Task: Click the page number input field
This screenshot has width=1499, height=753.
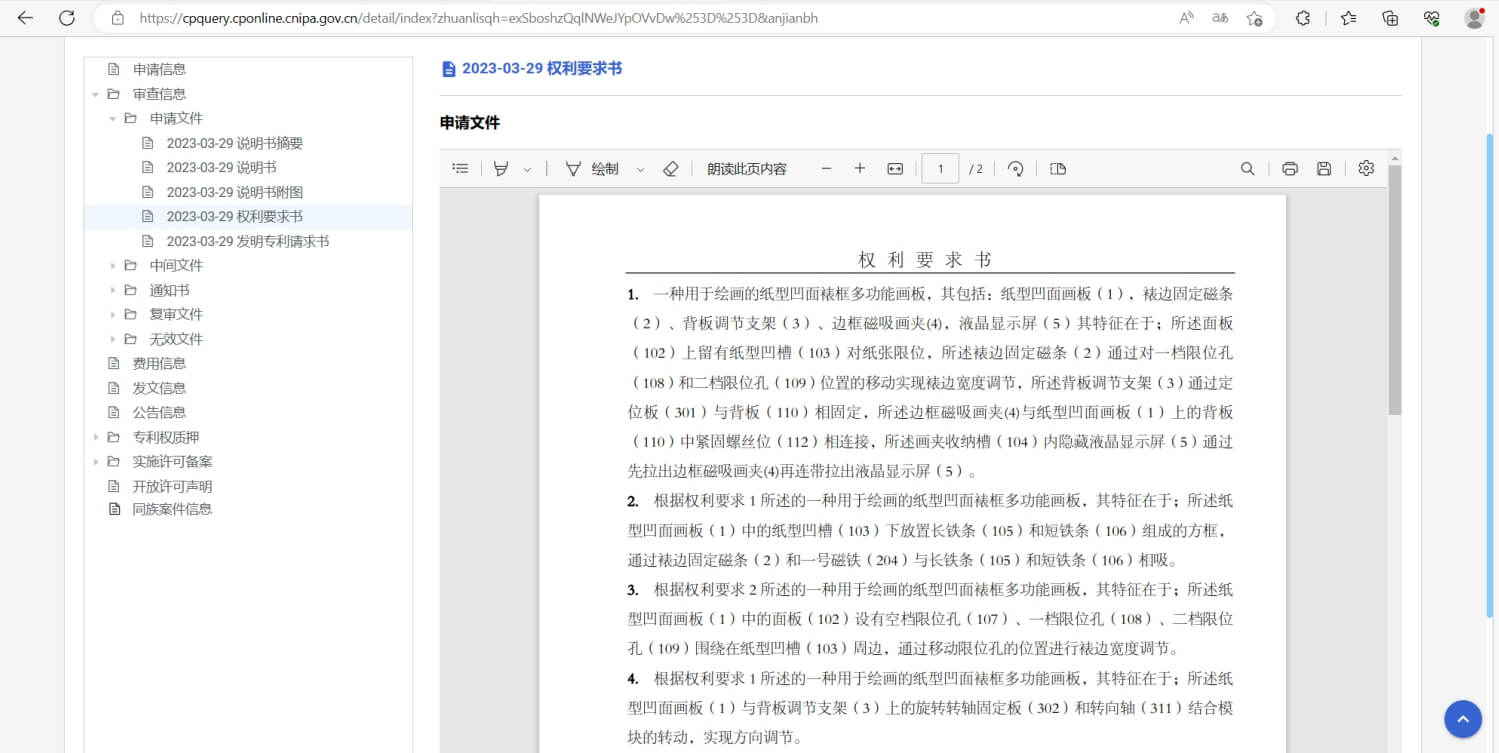Action: click(940, 169)
